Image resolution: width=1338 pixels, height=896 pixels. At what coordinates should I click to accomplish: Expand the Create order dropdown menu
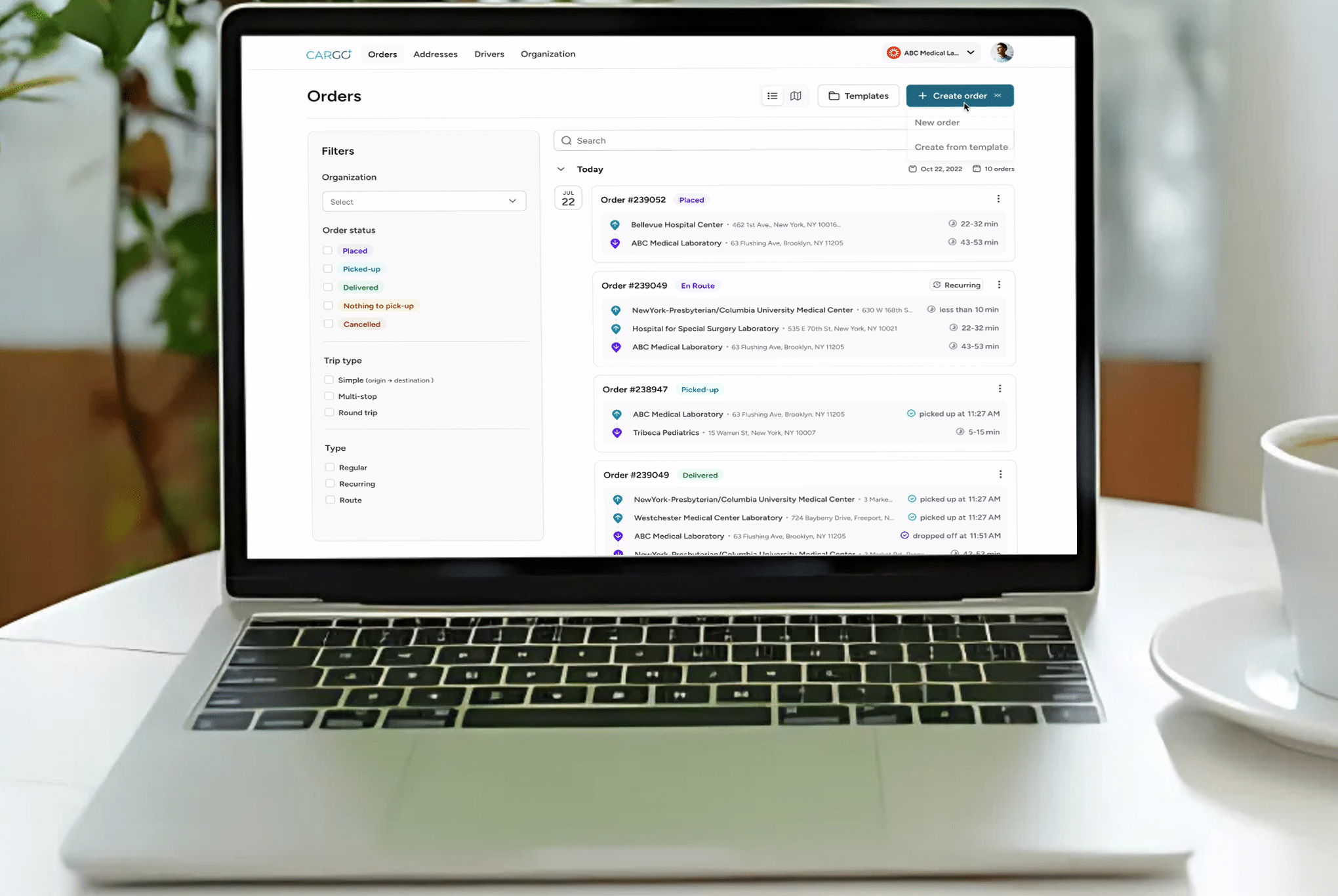998,95
